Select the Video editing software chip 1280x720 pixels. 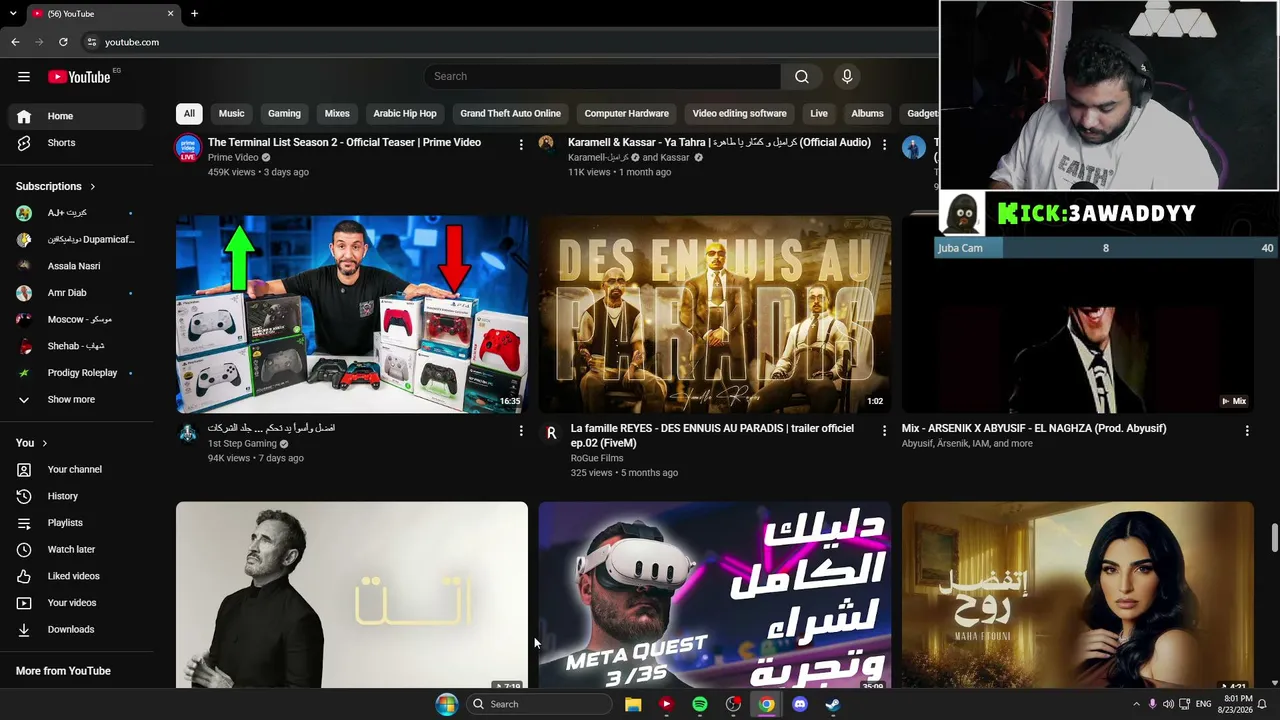coord(740,113)
